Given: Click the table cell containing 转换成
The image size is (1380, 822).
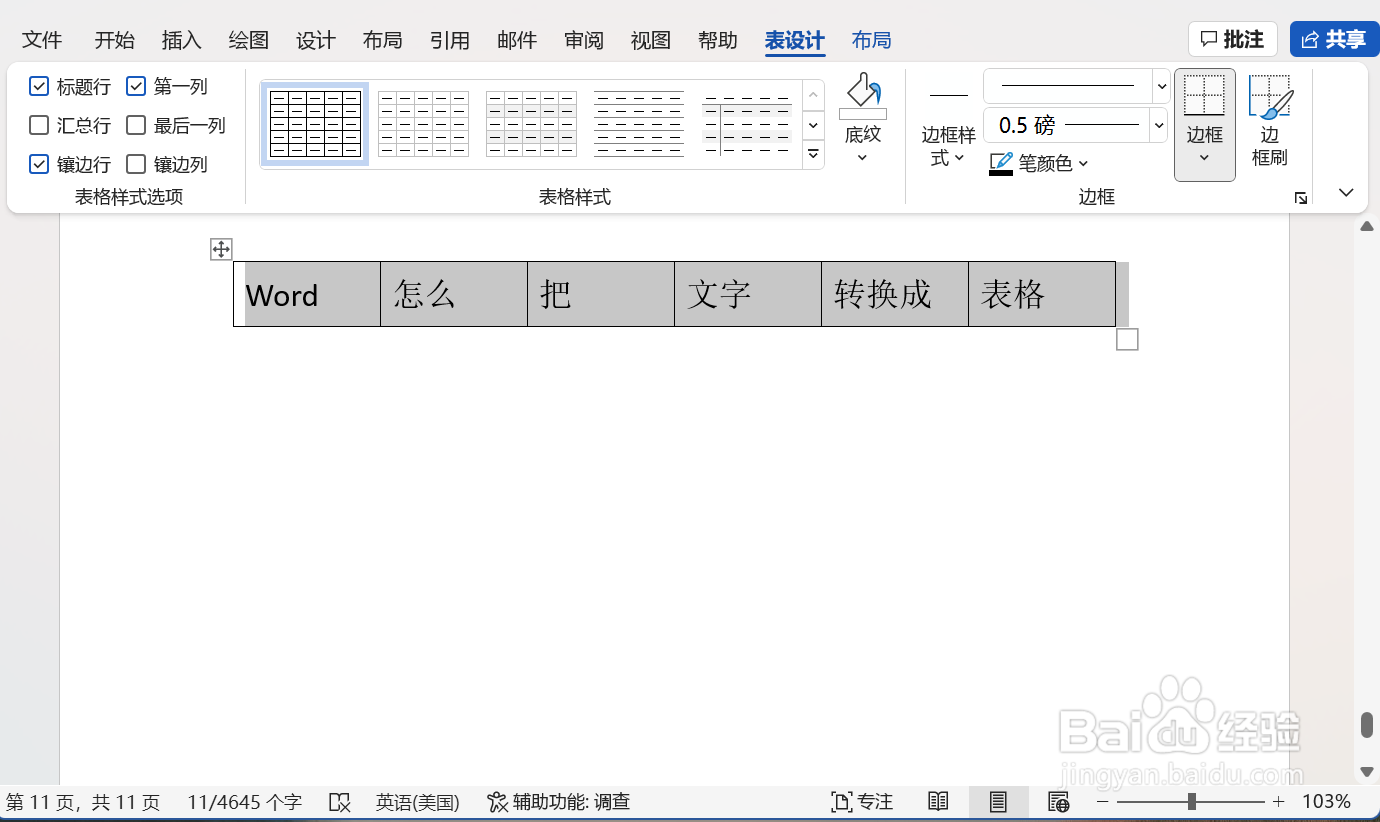Looking at the screenshot, I should tap(895, 294).
